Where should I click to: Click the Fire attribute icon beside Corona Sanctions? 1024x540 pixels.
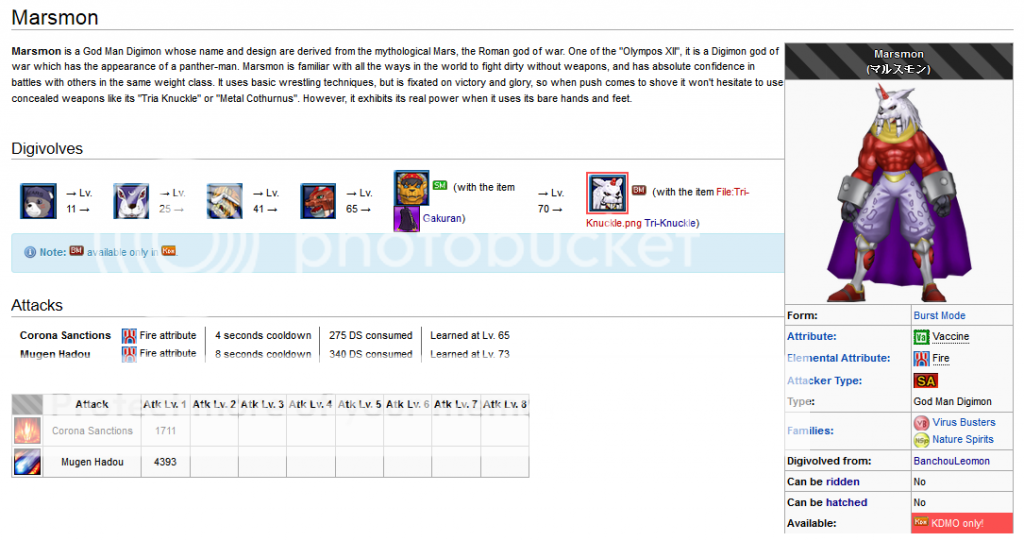[x=129, y=336]
